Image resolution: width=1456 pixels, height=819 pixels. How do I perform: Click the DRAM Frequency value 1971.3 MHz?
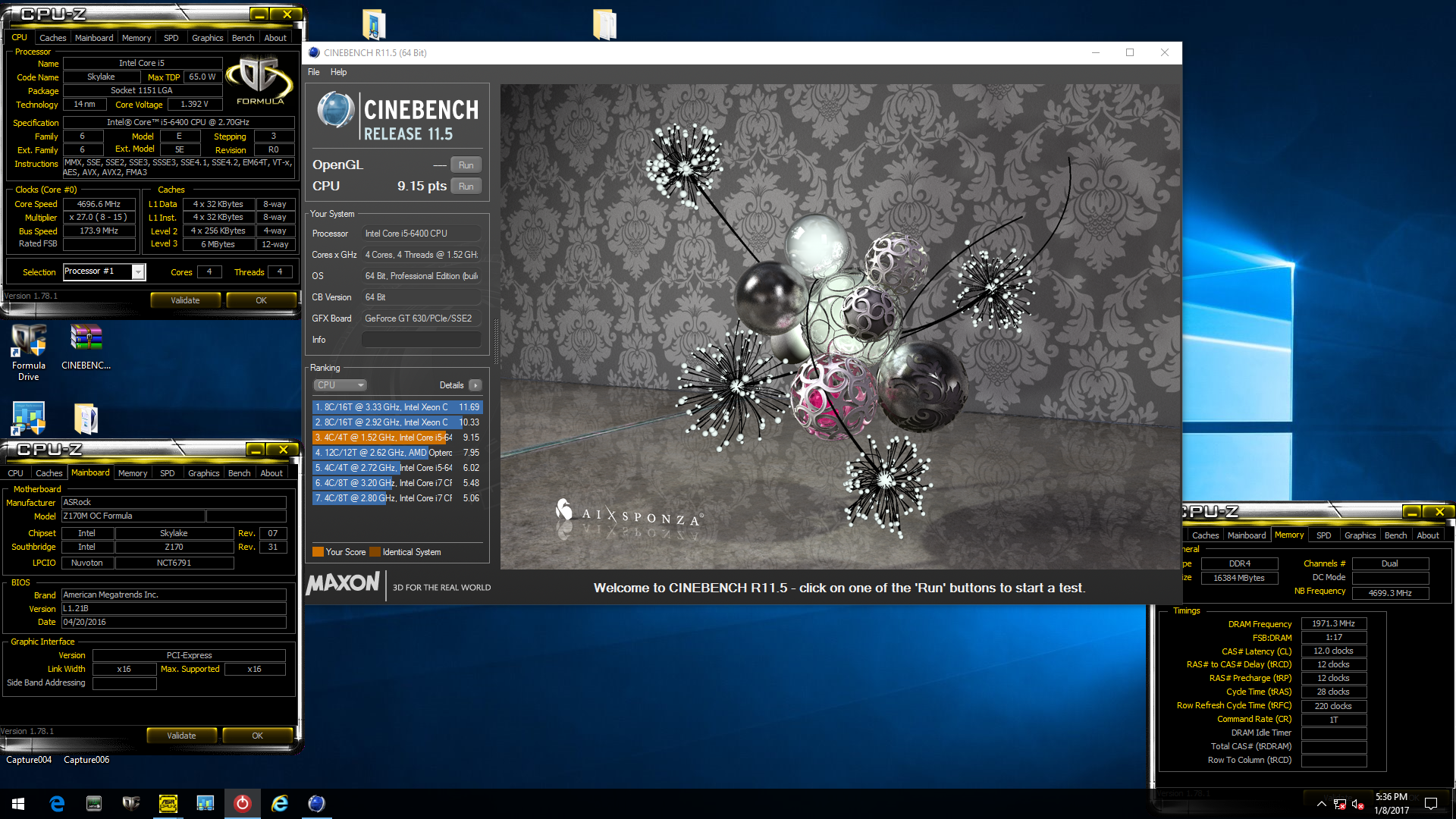click(x=1334, y=624)
